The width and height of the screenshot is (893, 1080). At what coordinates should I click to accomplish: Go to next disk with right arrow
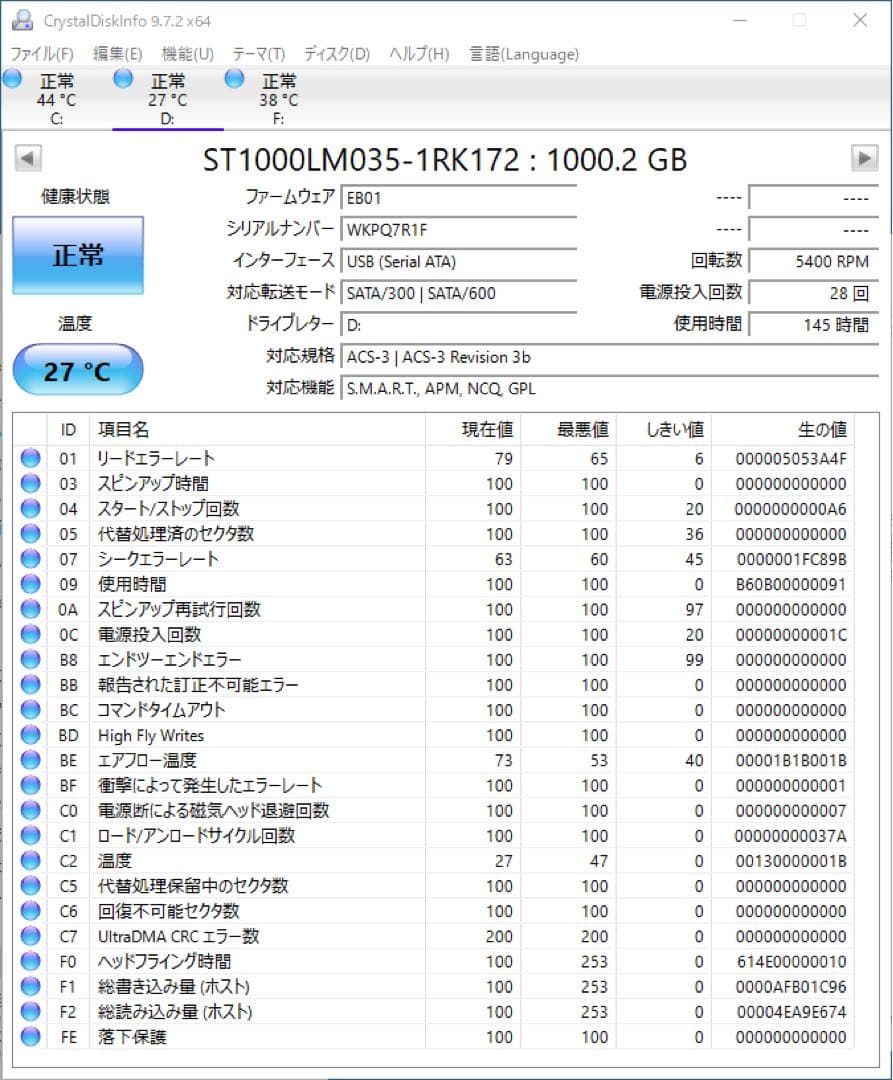click(864, 158)
